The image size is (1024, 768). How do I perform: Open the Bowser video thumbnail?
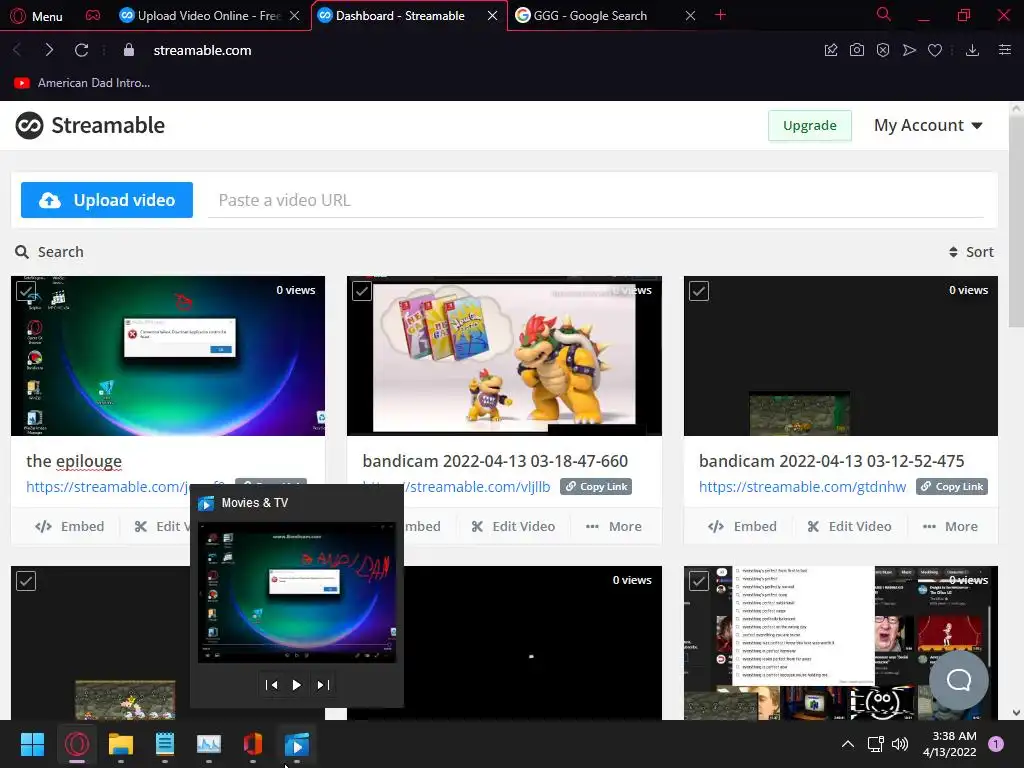(x=504, y=356)
